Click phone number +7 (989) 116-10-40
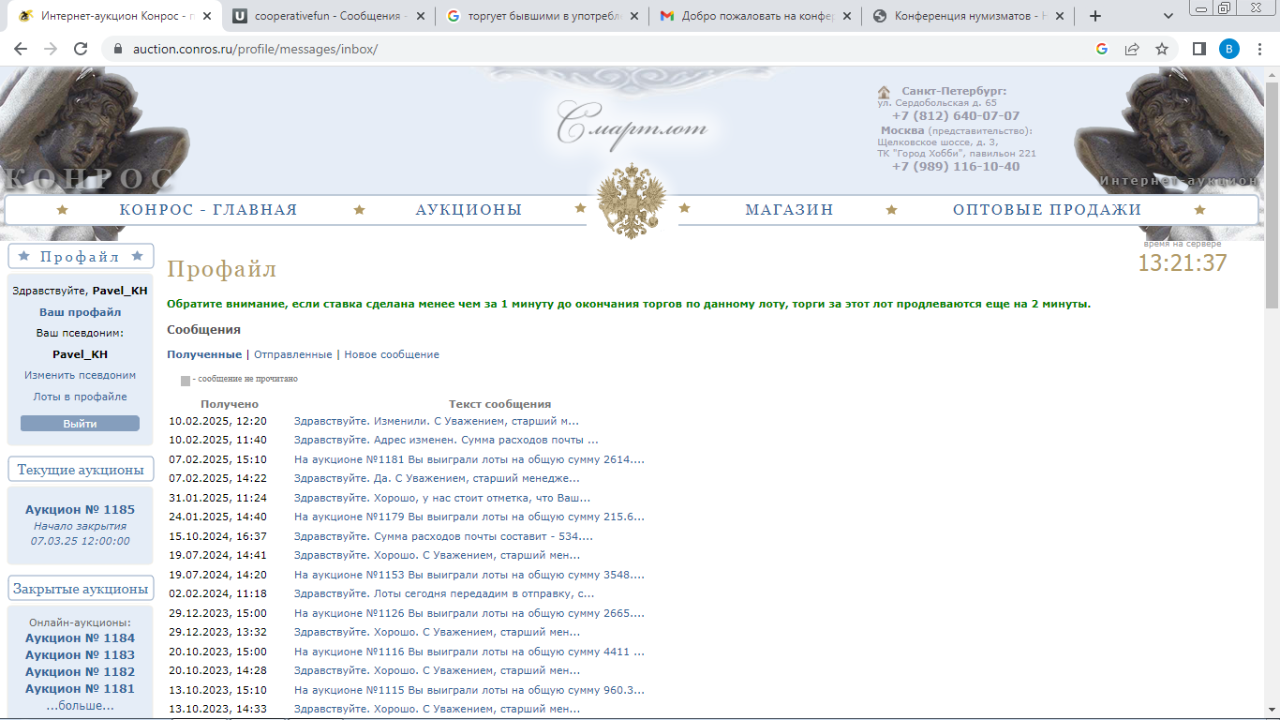This screenshot has height=720, width=1280. coord(956,167)
